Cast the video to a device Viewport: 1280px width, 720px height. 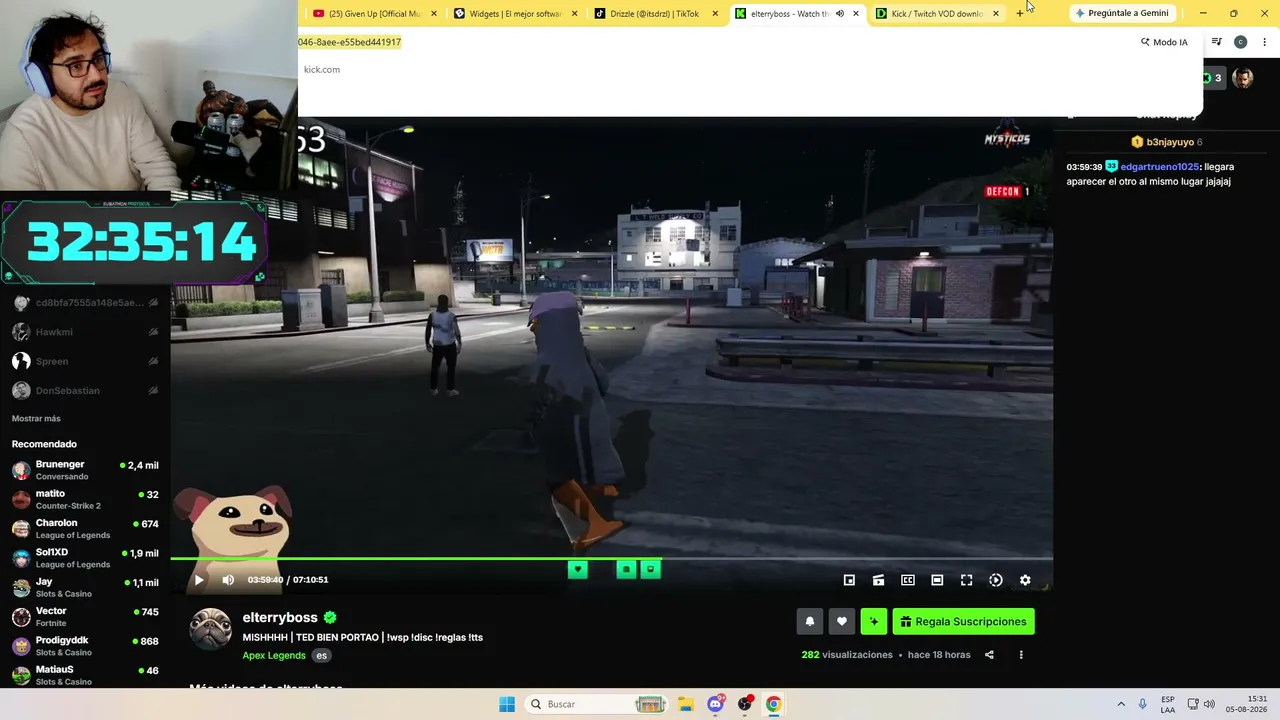[878, 580]
